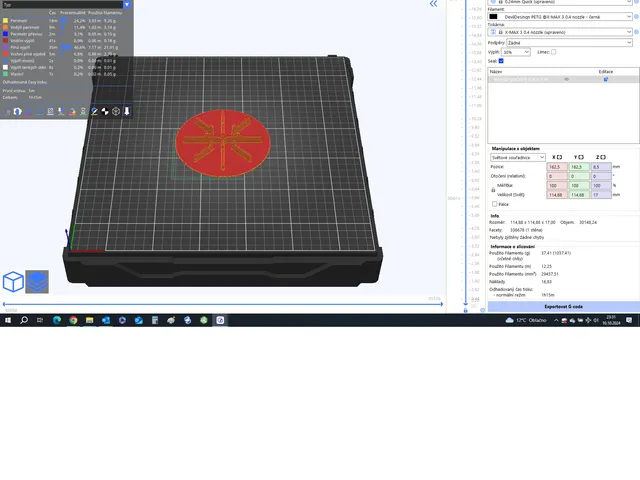Click scale proportions lock icon
The image size is (640, 480).
coord(493,190)
